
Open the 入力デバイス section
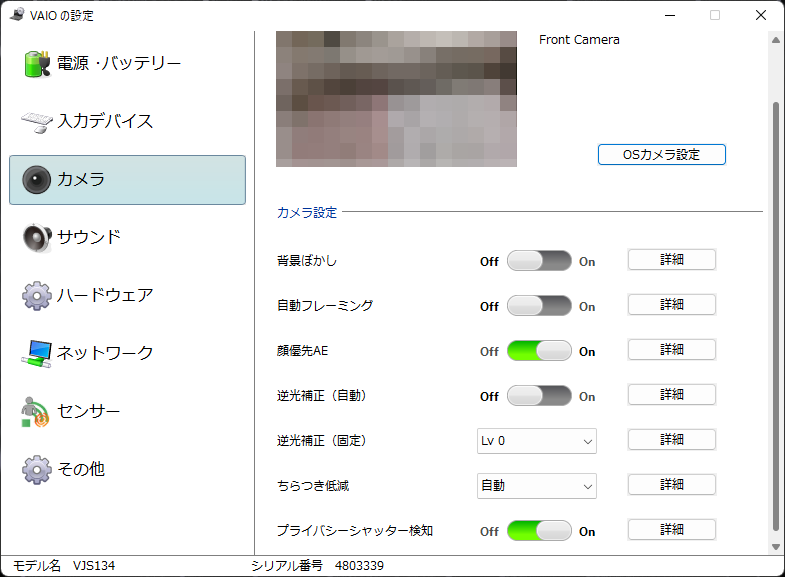coord(127,122)
